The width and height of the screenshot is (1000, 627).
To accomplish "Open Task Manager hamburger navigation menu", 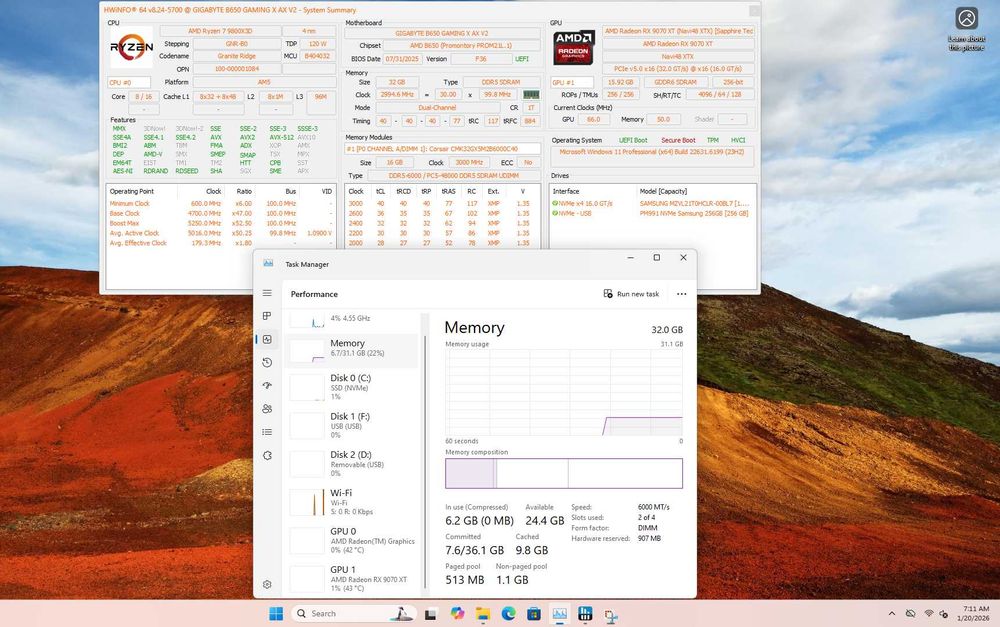I will click(x=267, y=293).
